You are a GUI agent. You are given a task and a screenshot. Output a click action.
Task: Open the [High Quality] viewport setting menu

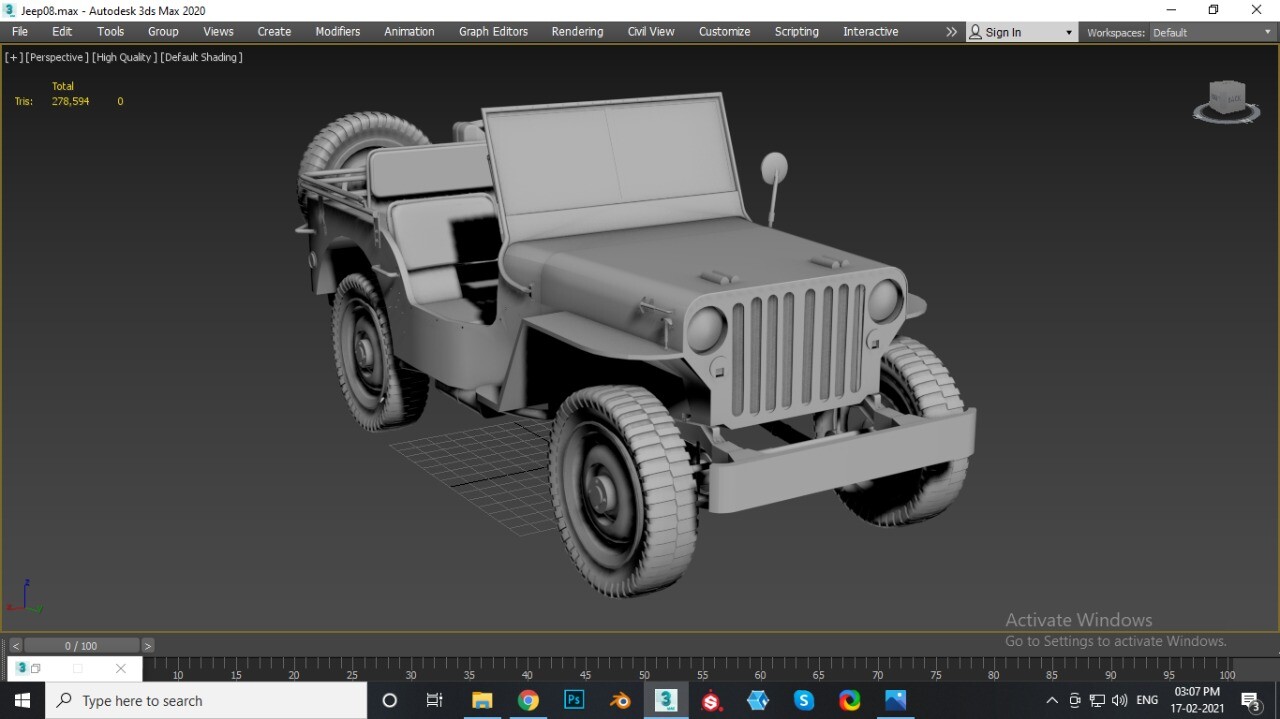[x=124, y=57]
